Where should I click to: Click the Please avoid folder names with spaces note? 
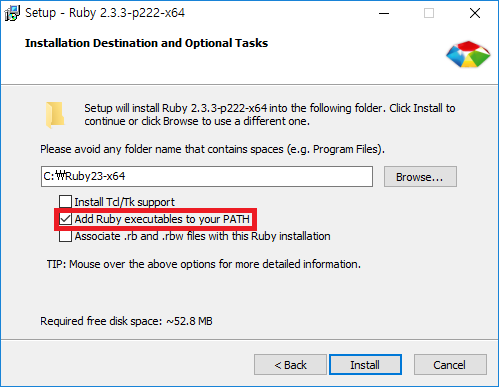coord(212,149)
